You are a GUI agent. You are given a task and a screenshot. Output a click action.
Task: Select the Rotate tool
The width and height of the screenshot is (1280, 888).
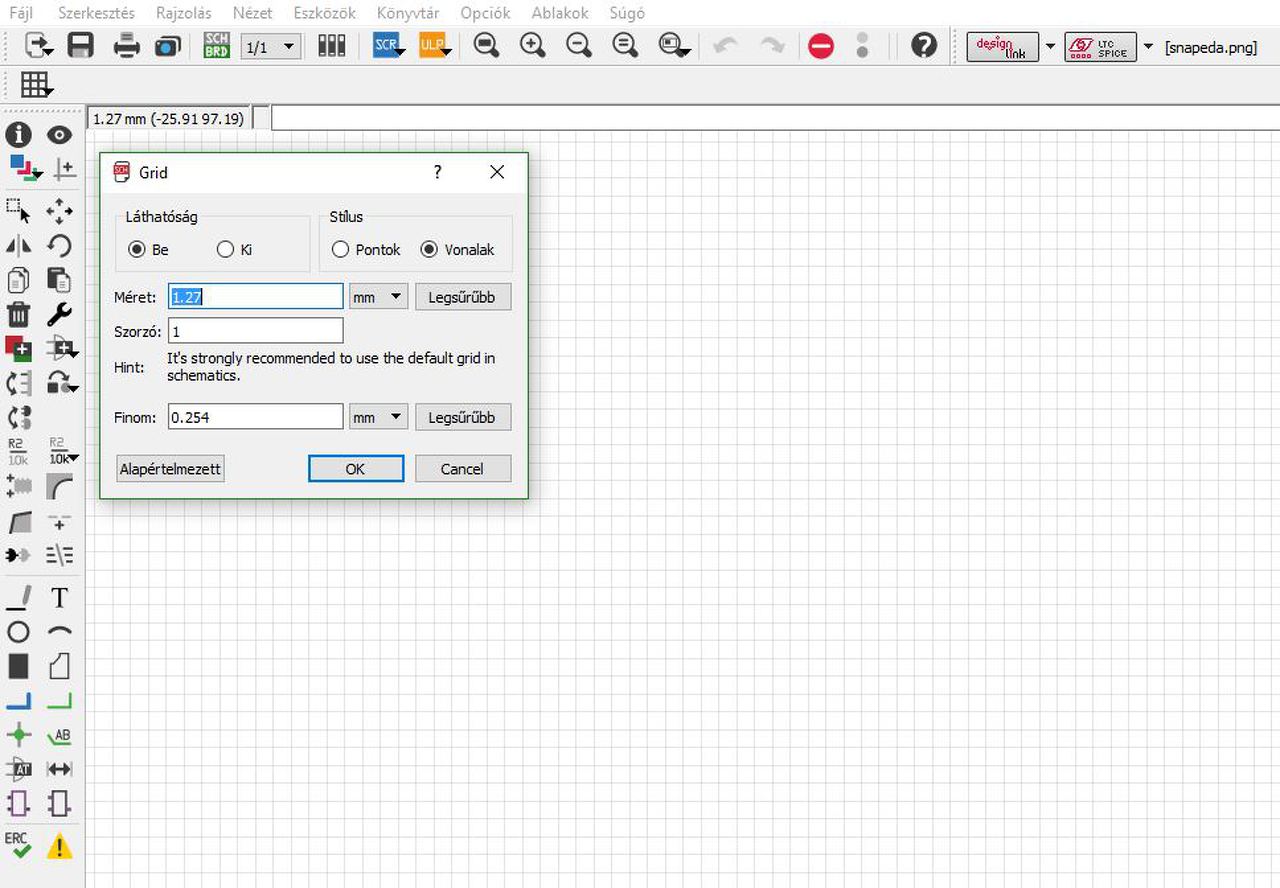tap(60, 245)
